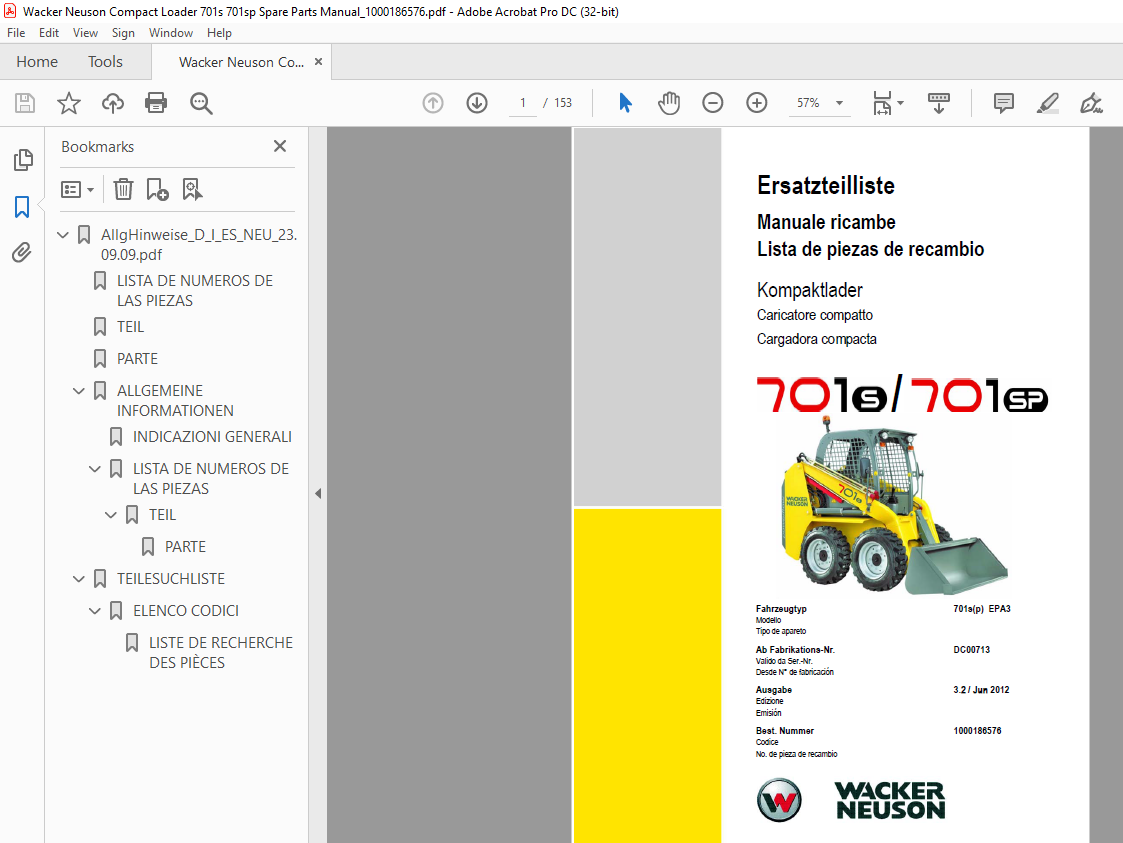Screen dimensions: 1123x843
Task: Add a comment sticky note
Action: tap(1004, 103)
